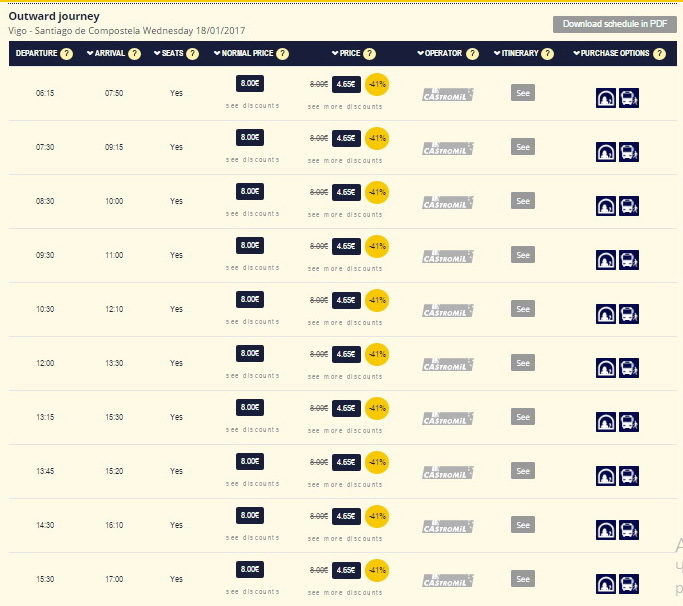The width and height of the screenshot is (683, 606).
Task: Click help icon next to Departure header
Action: click(67, 54)
